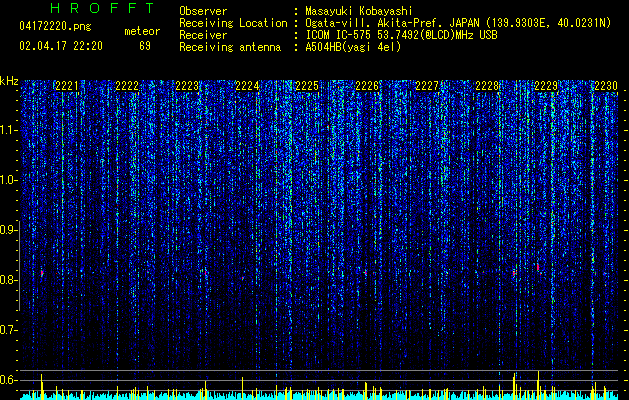
Task: Click the 2226 time marker
Action: tap(367, 86)
